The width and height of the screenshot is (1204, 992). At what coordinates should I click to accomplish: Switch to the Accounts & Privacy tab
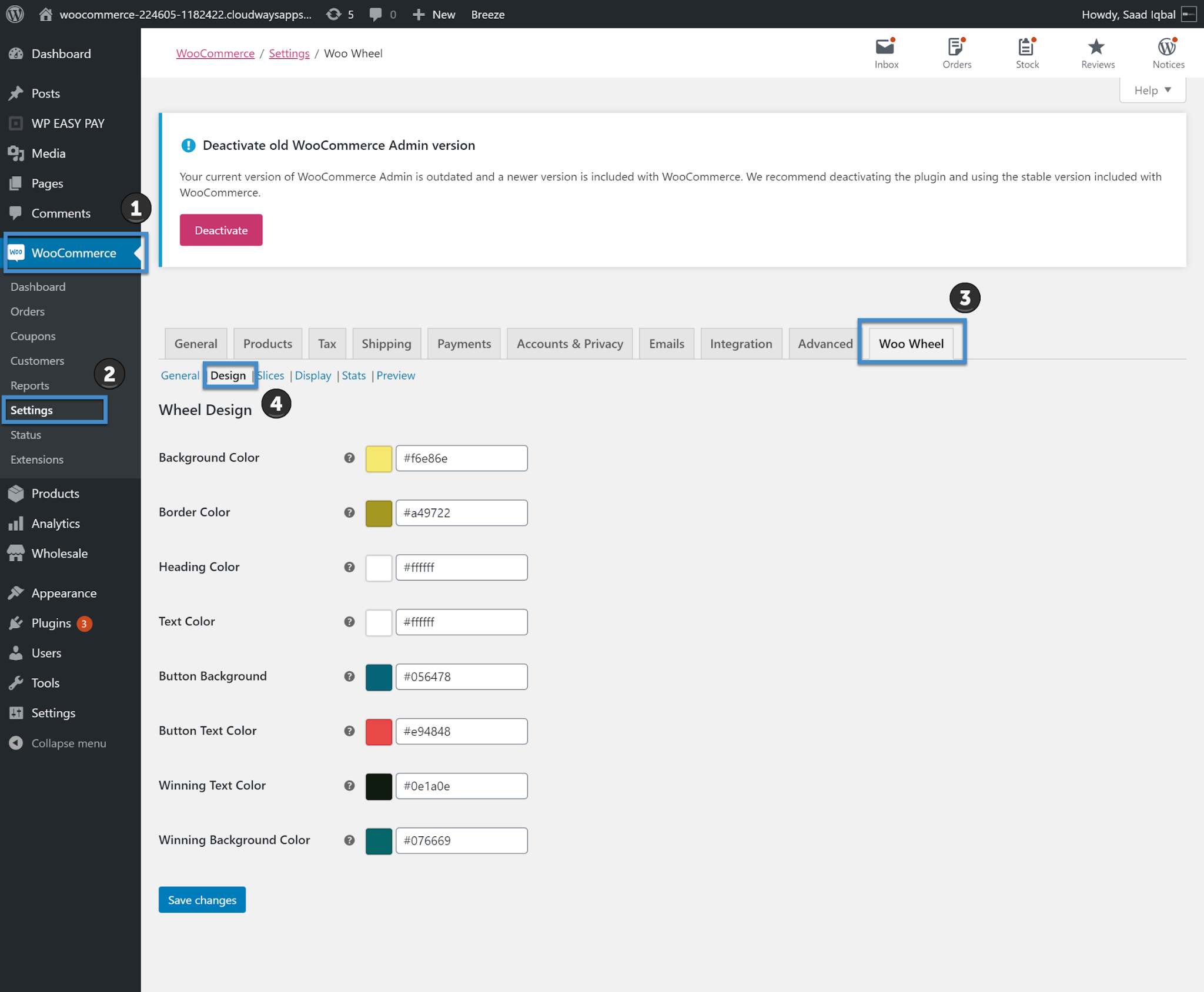570,344
